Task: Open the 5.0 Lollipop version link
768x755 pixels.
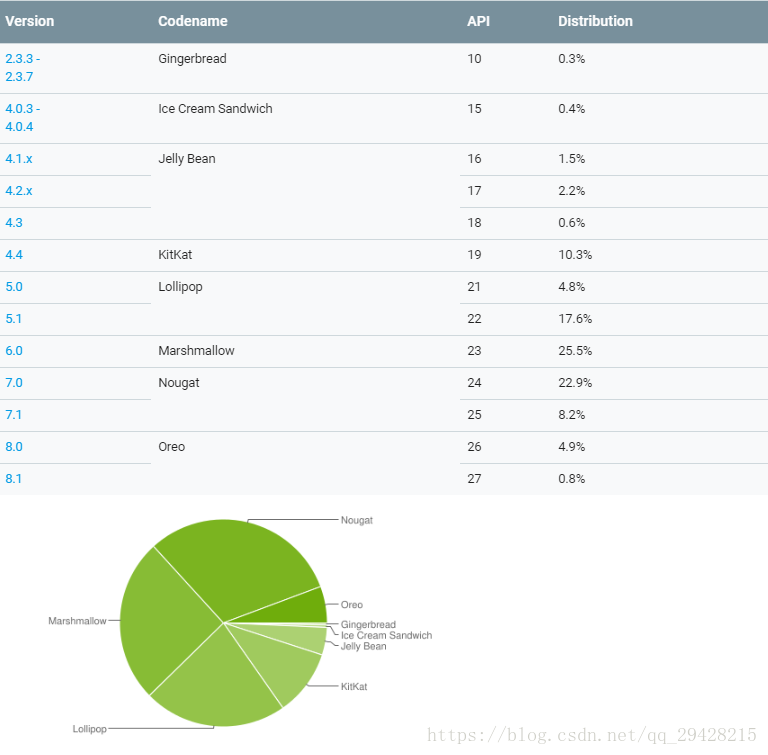Action: tap(14, 287)
